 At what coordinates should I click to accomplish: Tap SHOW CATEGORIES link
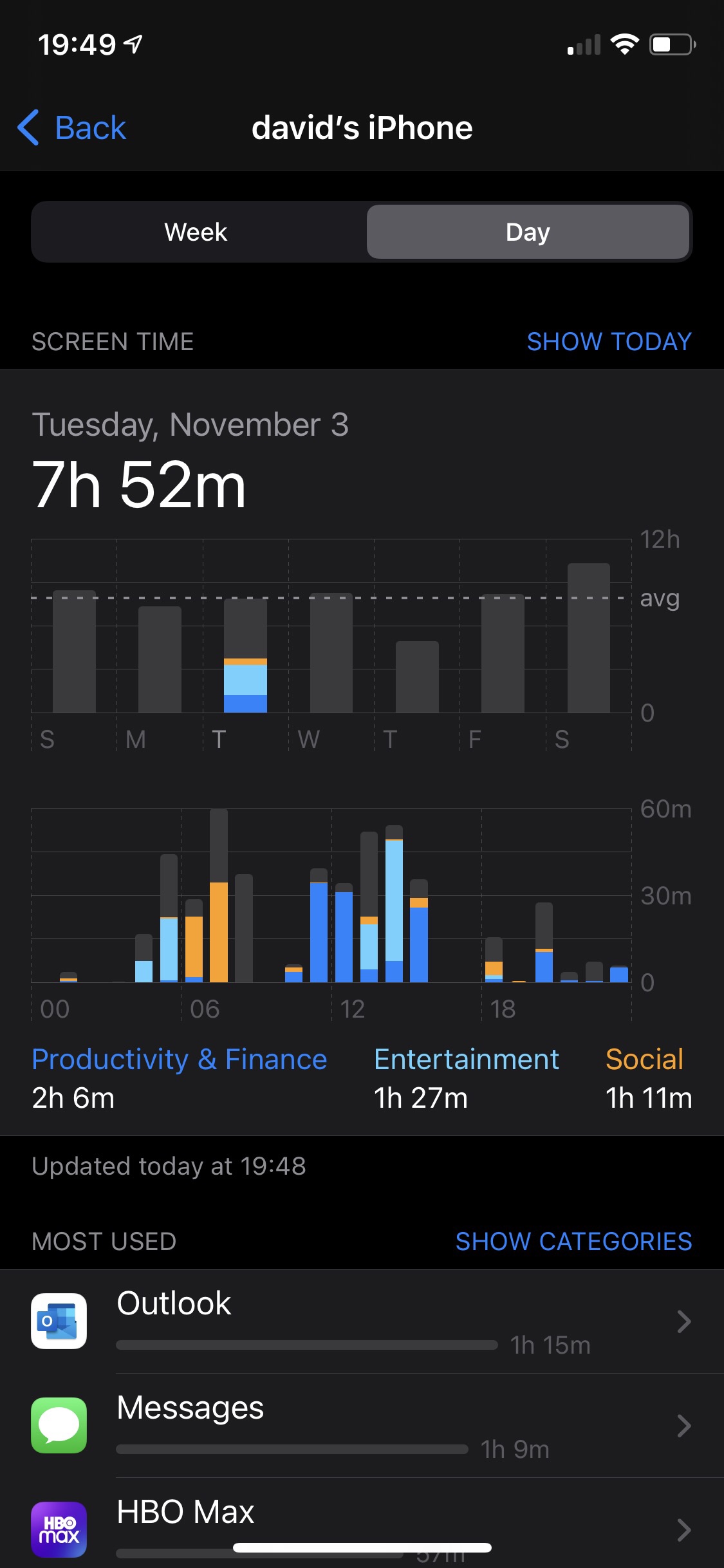tap(573, 1241)
